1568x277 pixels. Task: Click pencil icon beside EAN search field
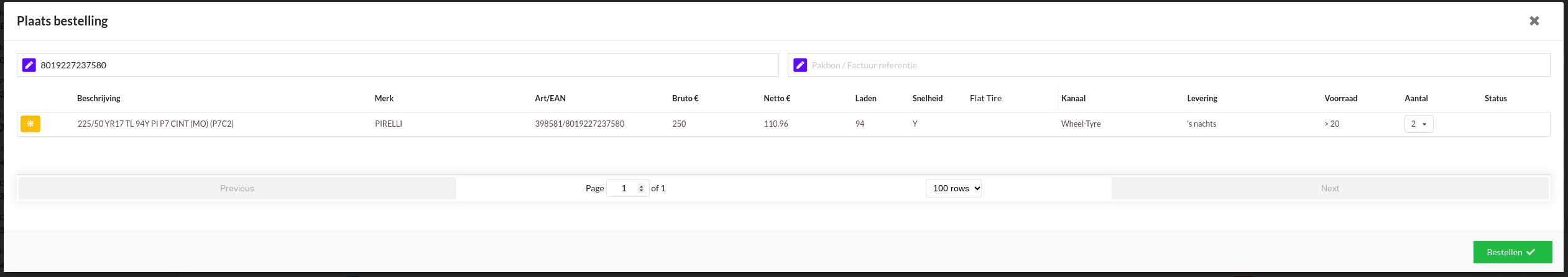(x=29, y=65)
